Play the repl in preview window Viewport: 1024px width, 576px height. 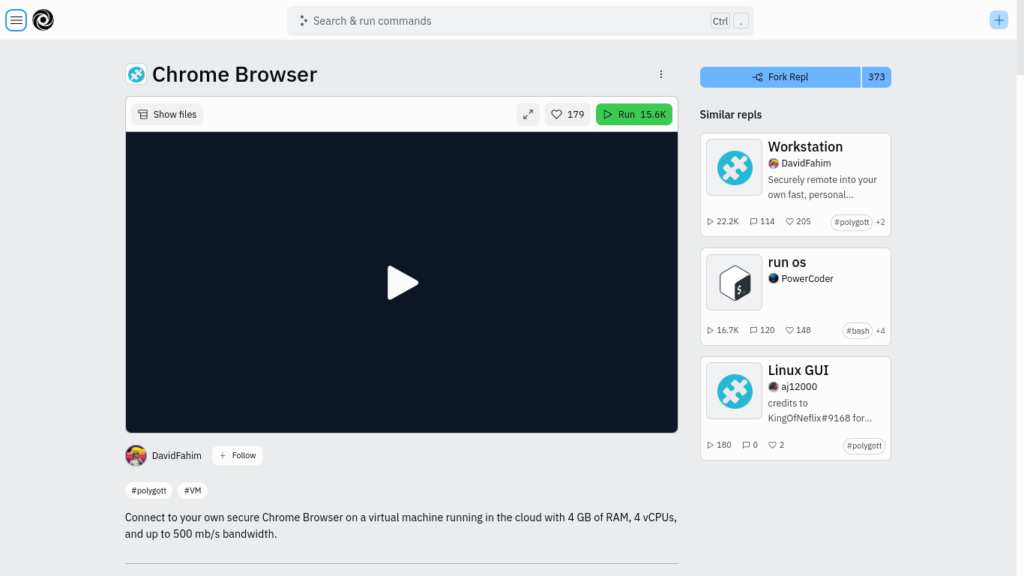click(x=402, y=283)
